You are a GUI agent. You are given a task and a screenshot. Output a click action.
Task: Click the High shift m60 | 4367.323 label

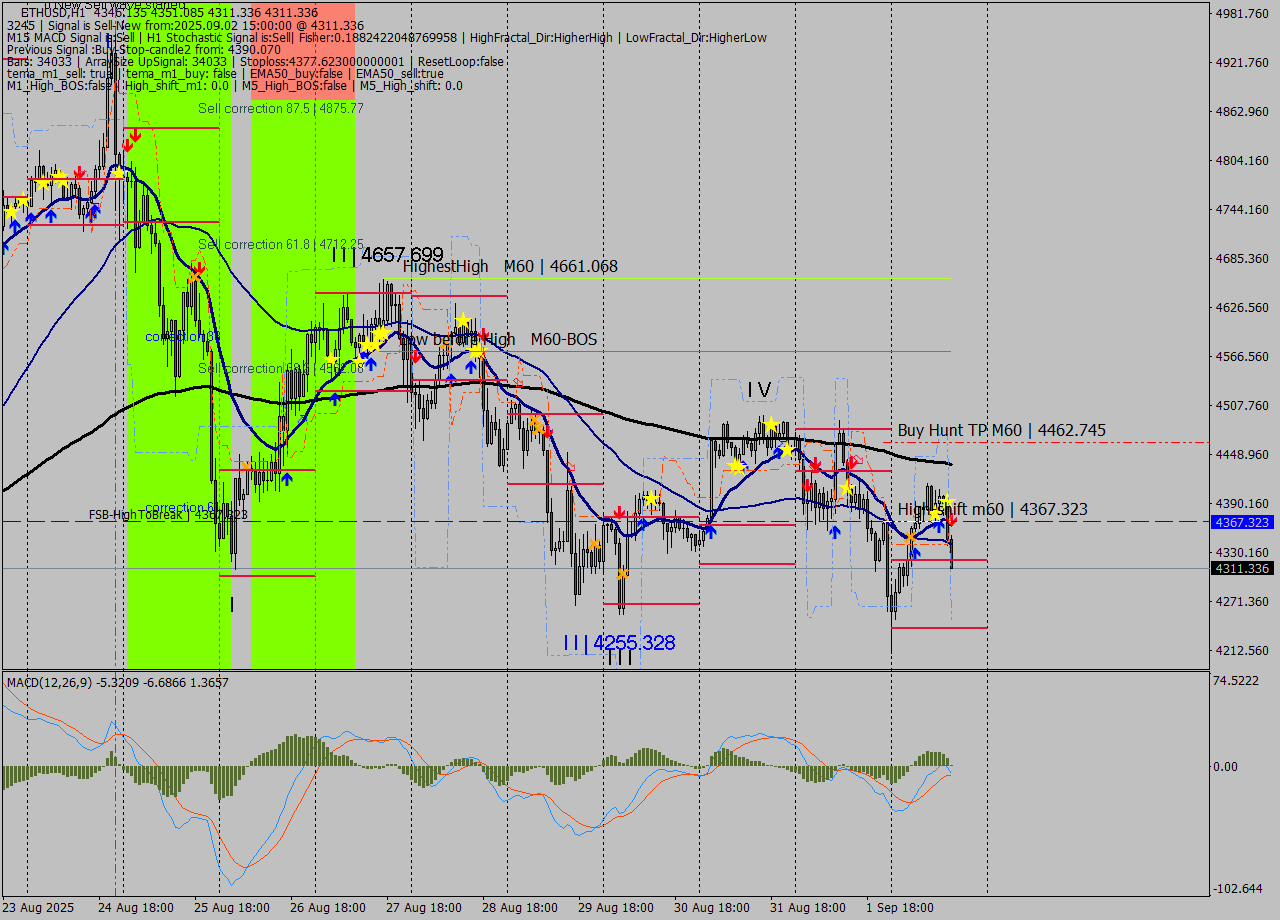point(992,509)
